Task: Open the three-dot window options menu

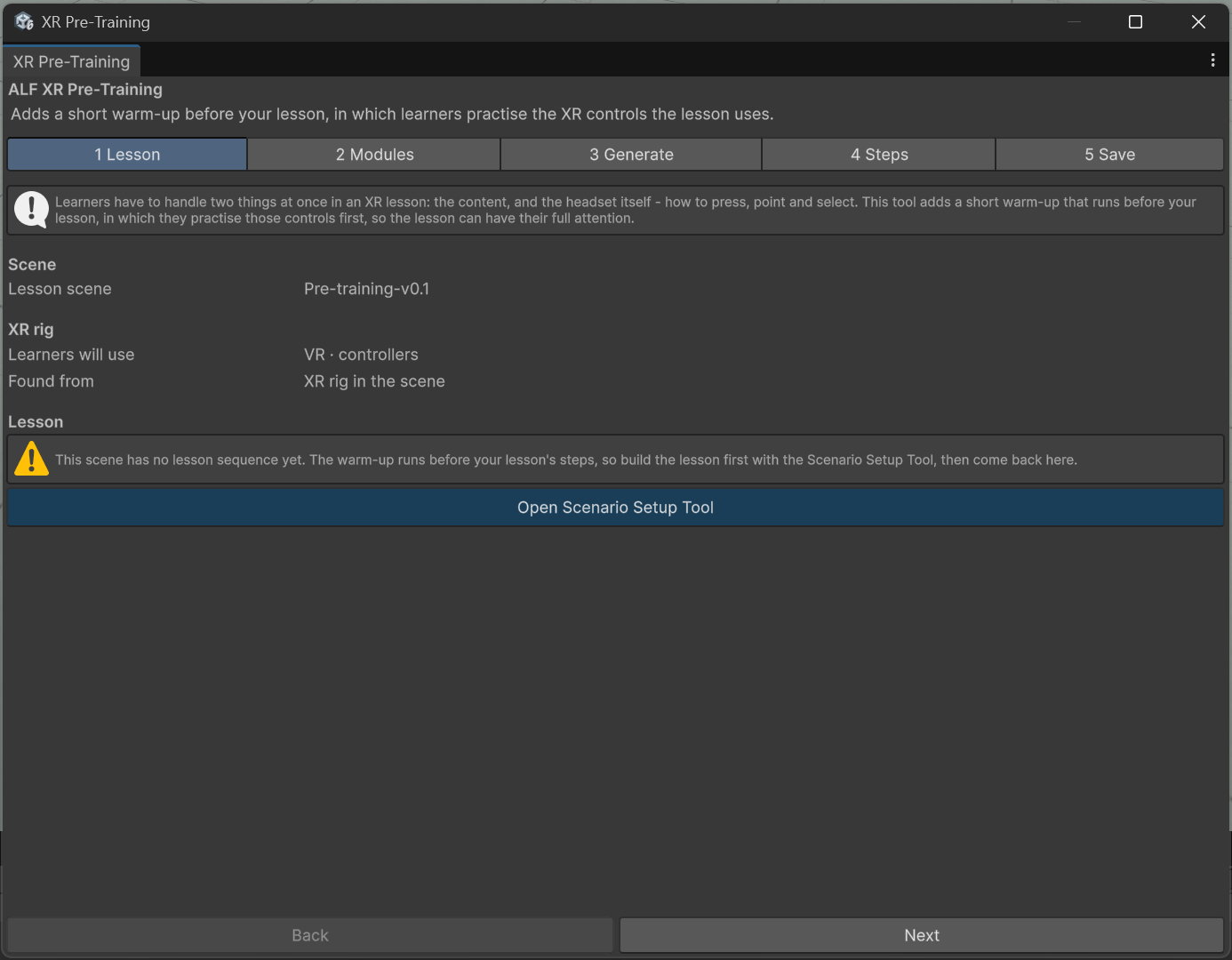Action: click(x=1212, y=60)
